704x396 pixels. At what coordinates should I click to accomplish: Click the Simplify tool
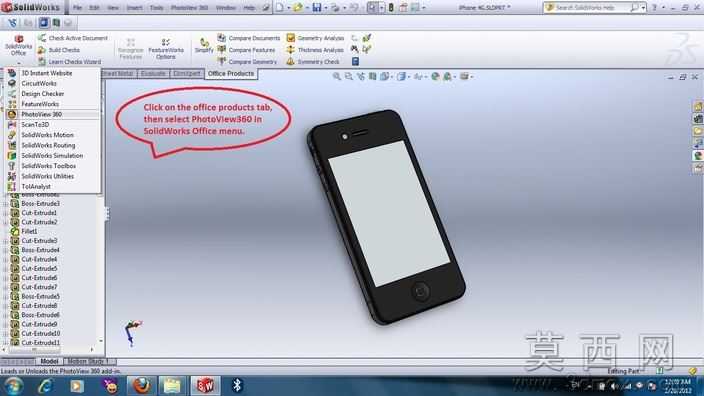coord(204,45)
